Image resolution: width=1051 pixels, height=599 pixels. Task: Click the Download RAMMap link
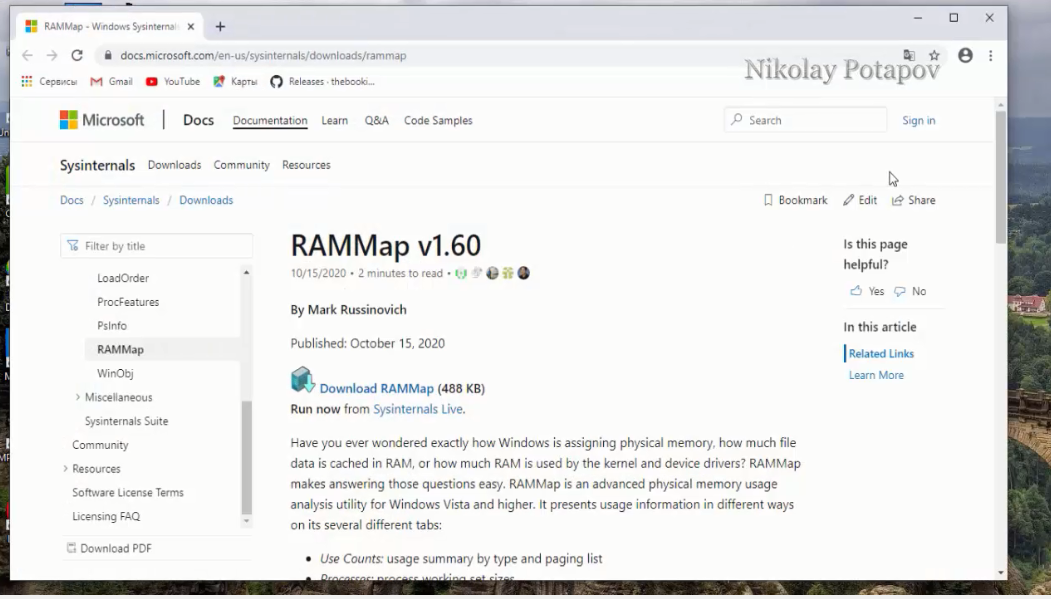(x=377, y=389)
